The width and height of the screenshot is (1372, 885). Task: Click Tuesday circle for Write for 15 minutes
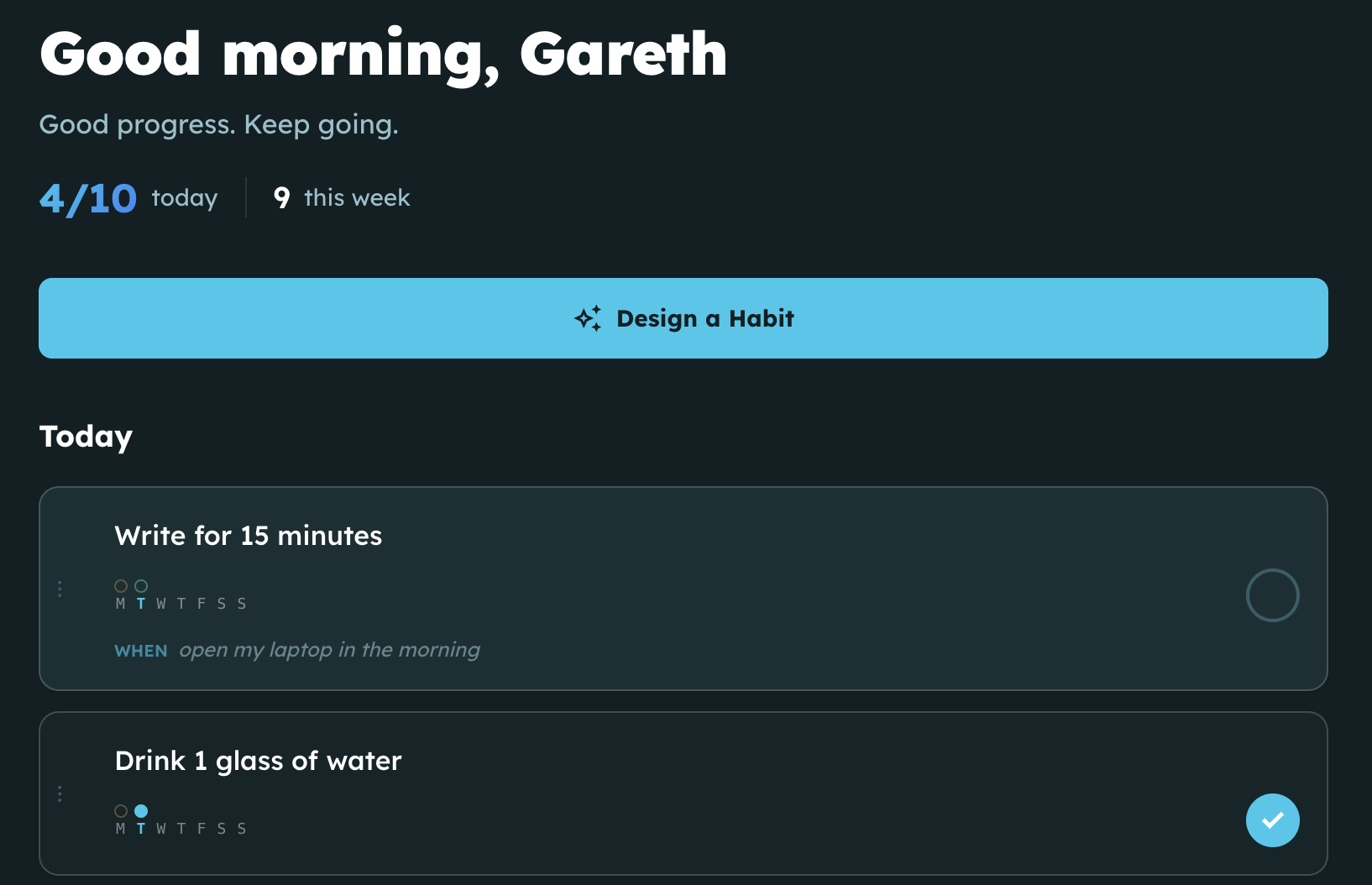point(141,586)
